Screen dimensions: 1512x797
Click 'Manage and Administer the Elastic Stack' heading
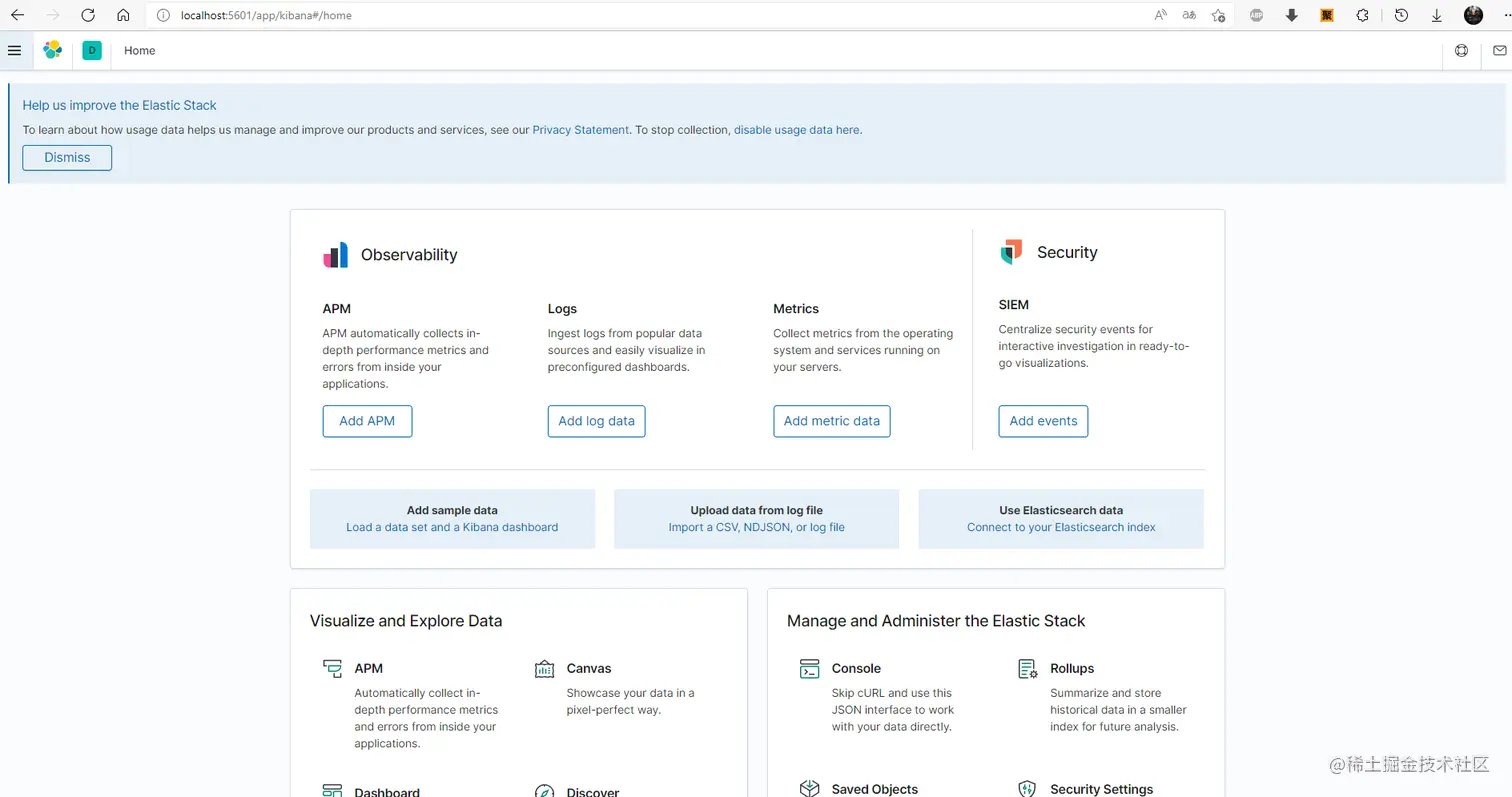click(x=936, y=621)
